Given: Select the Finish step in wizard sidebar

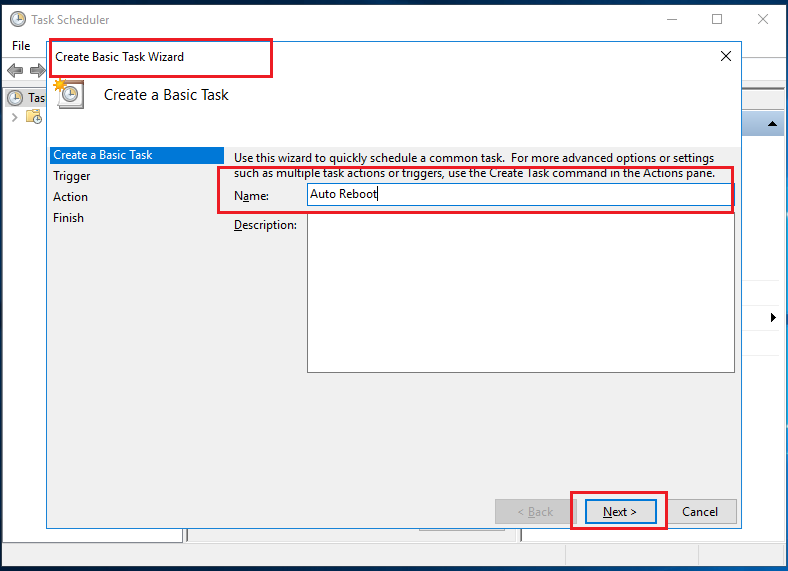Looking at the screenshot, I should (x=68, y=218).
